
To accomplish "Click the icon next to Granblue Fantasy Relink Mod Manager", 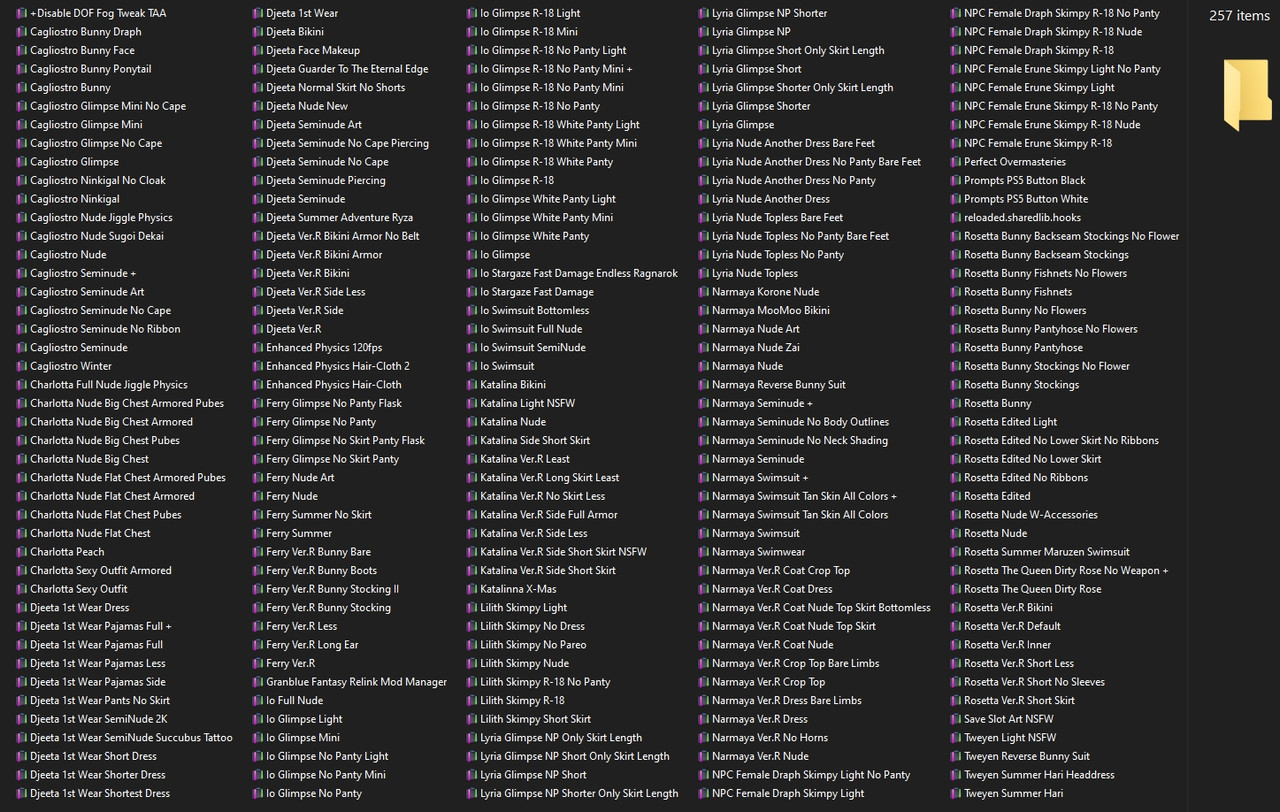I will (x=258, y=682).
